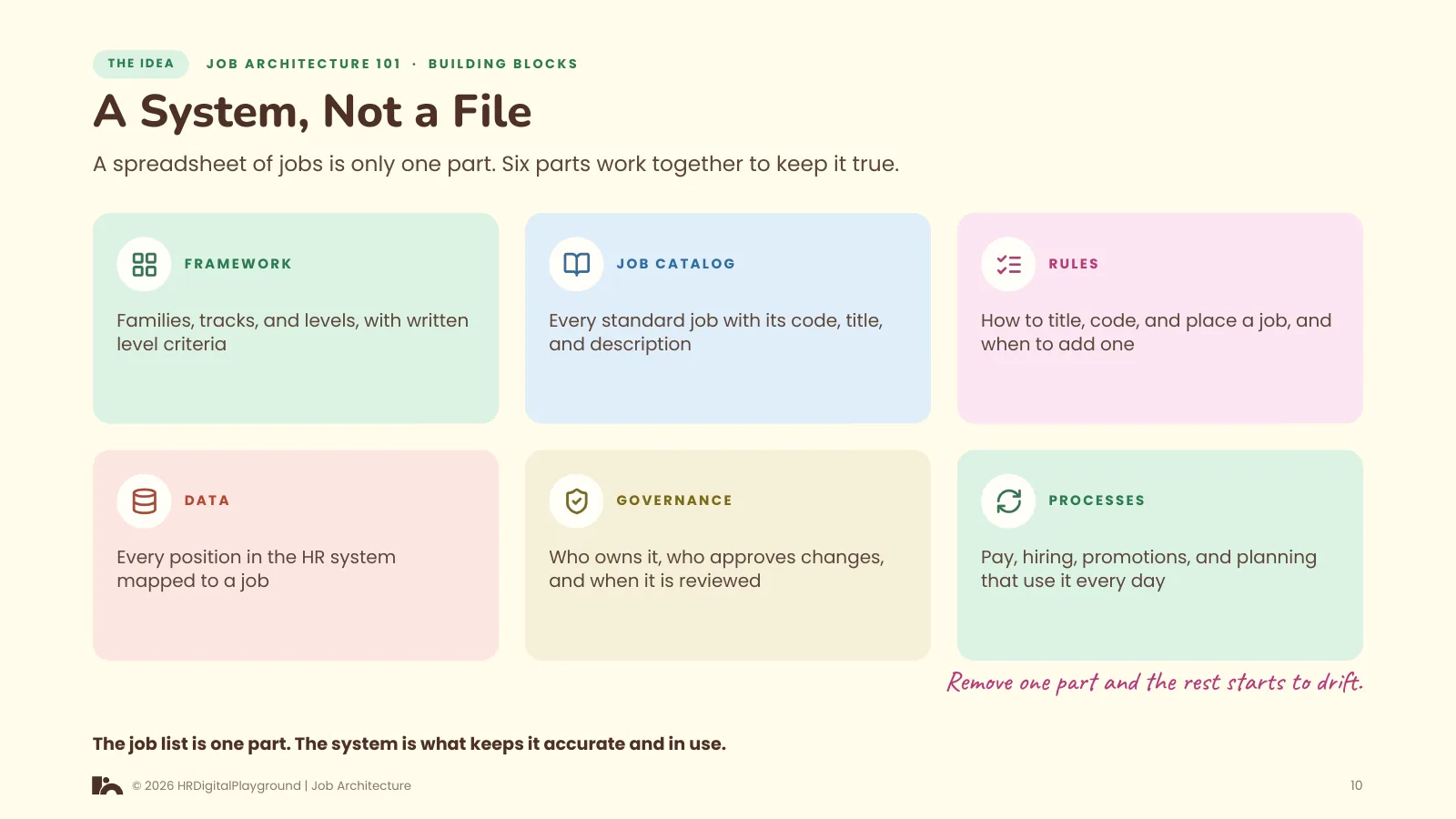Click the 'PROCESSES' card heading
The image size is (1456, 819).
coord(1097,500)
